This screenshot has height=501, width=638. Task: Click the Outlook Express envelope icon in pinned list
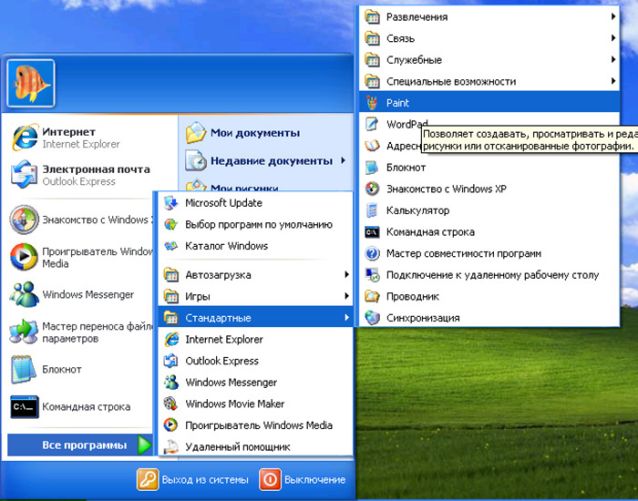pos(24,175)
